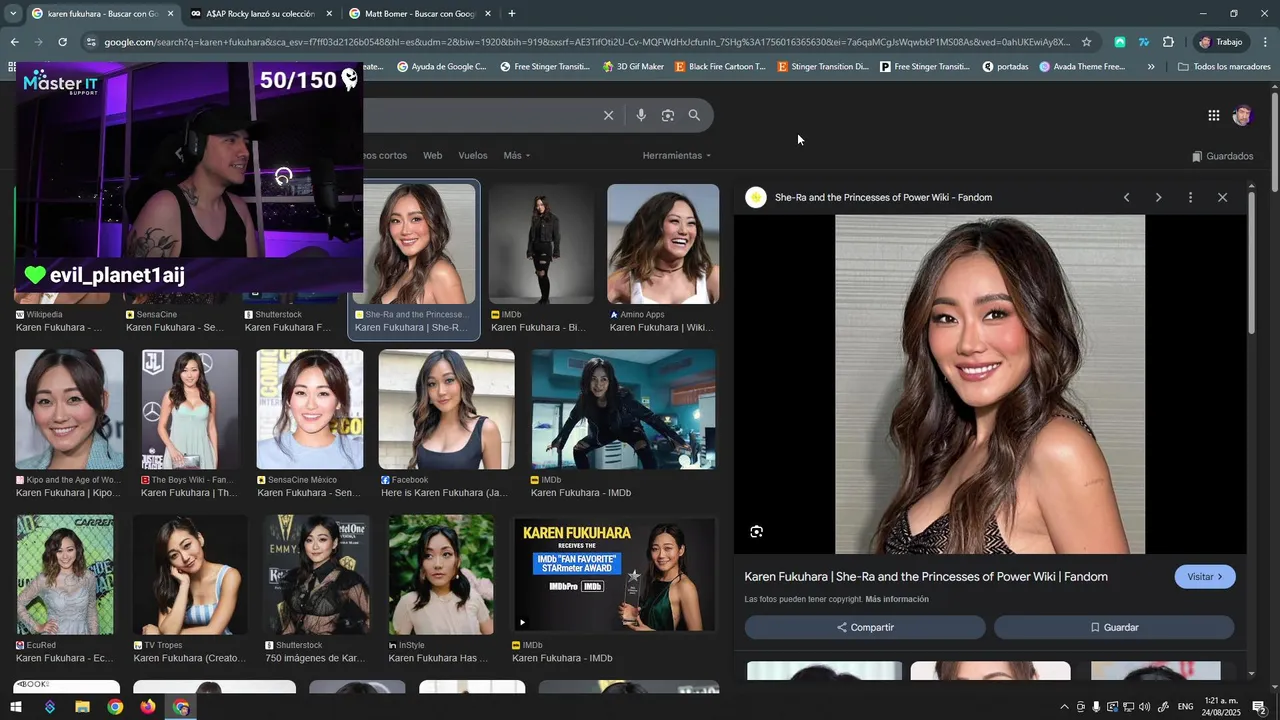The height and width of the screenshot is (720, 1280).
Task: Open the Google apps grid
Action: 1213,116
